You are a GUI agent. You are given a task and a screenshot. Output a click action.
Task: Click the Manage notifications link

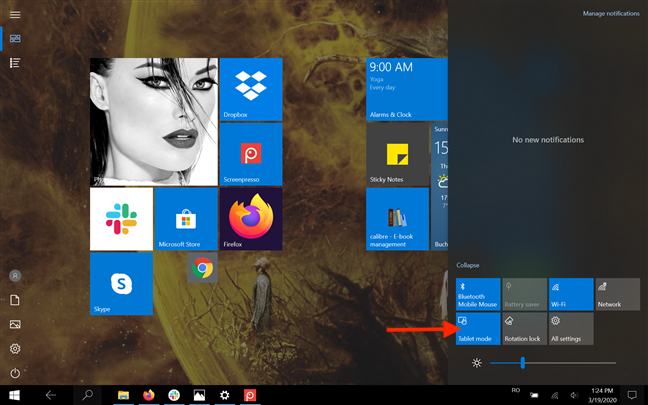(611, 14)
